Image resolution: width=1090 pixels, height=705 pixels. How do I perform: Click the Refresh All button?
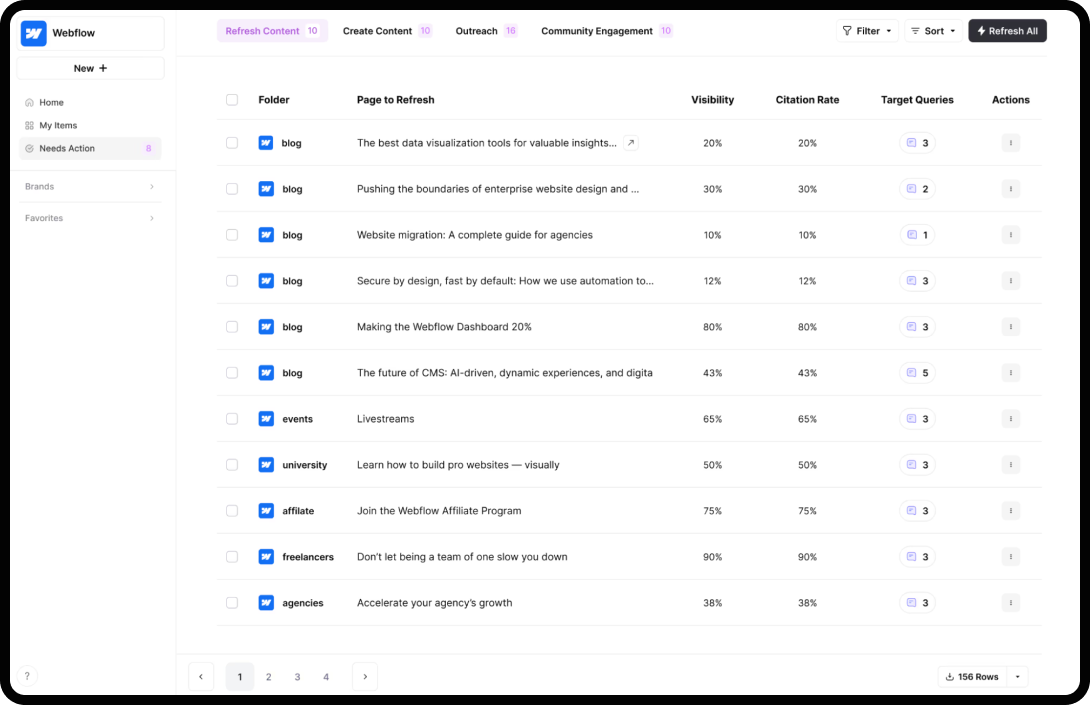click(x=1007, y=31)
